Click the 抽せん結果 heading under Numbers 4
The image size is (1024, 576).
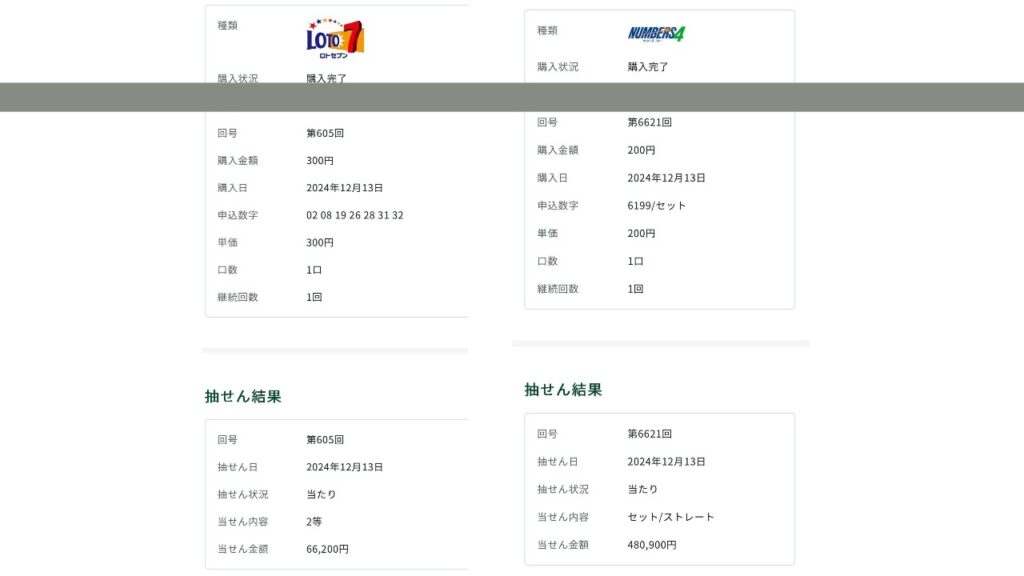pos(563,390)
